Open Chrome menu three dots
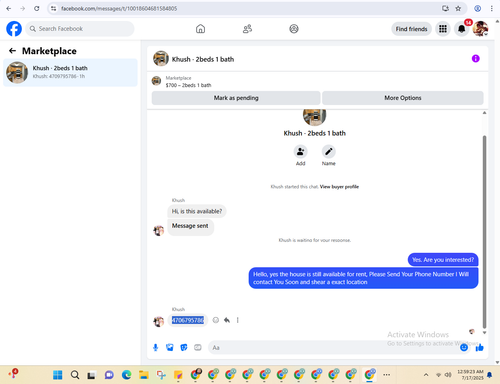The height and width of the screenshot is (384, 500). click(x=492, y=8)
